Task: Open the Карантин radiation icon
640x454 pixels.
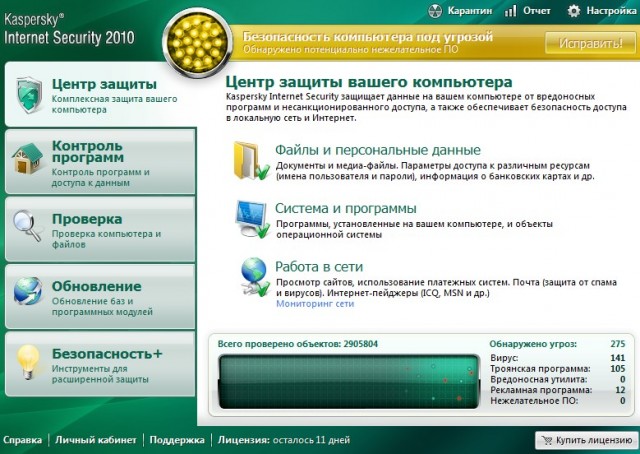Action: tap(435, 11)
